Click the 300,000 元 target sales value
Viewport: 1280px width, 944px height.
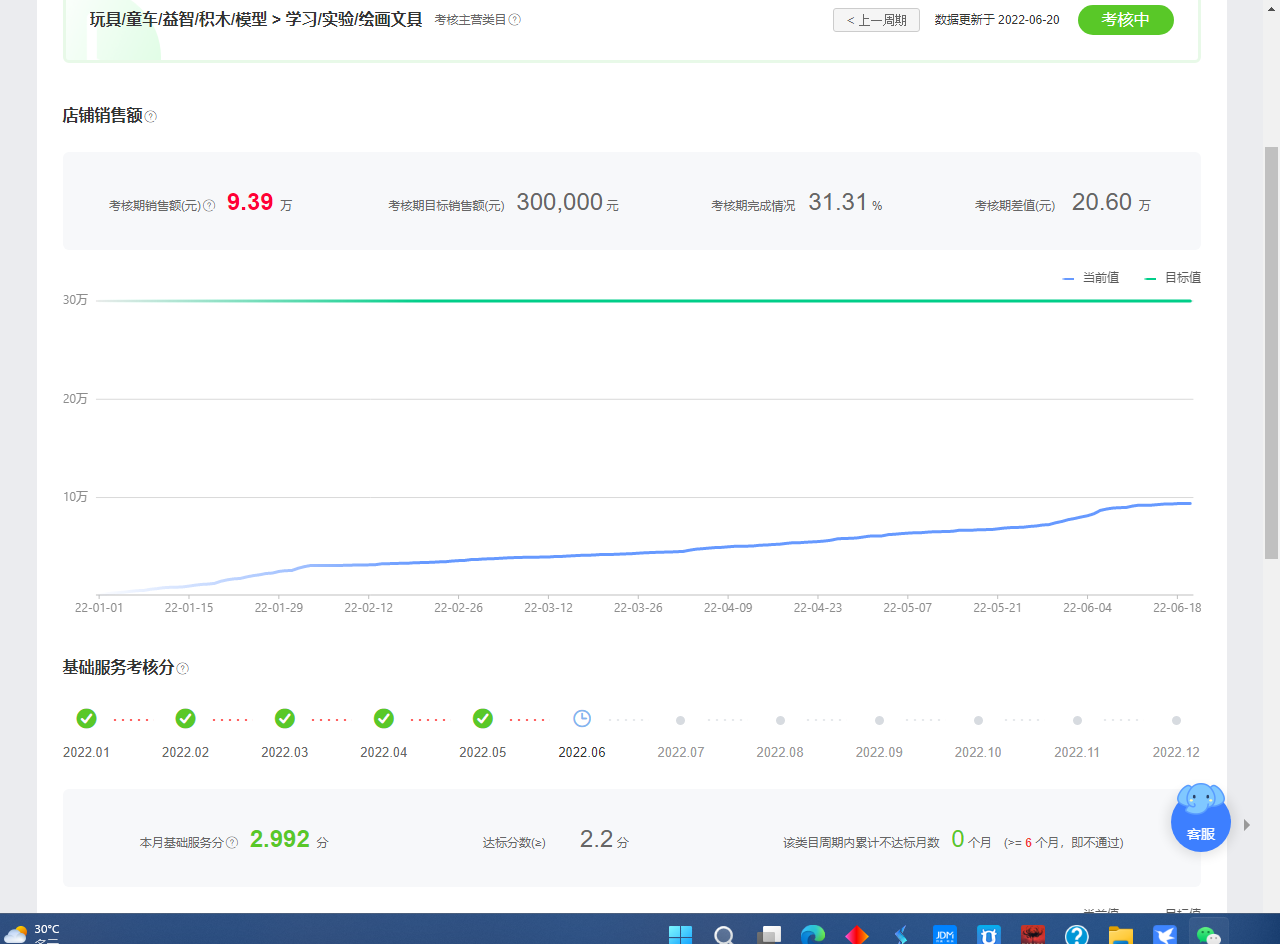pyautogui.click(x=567, y=203)
